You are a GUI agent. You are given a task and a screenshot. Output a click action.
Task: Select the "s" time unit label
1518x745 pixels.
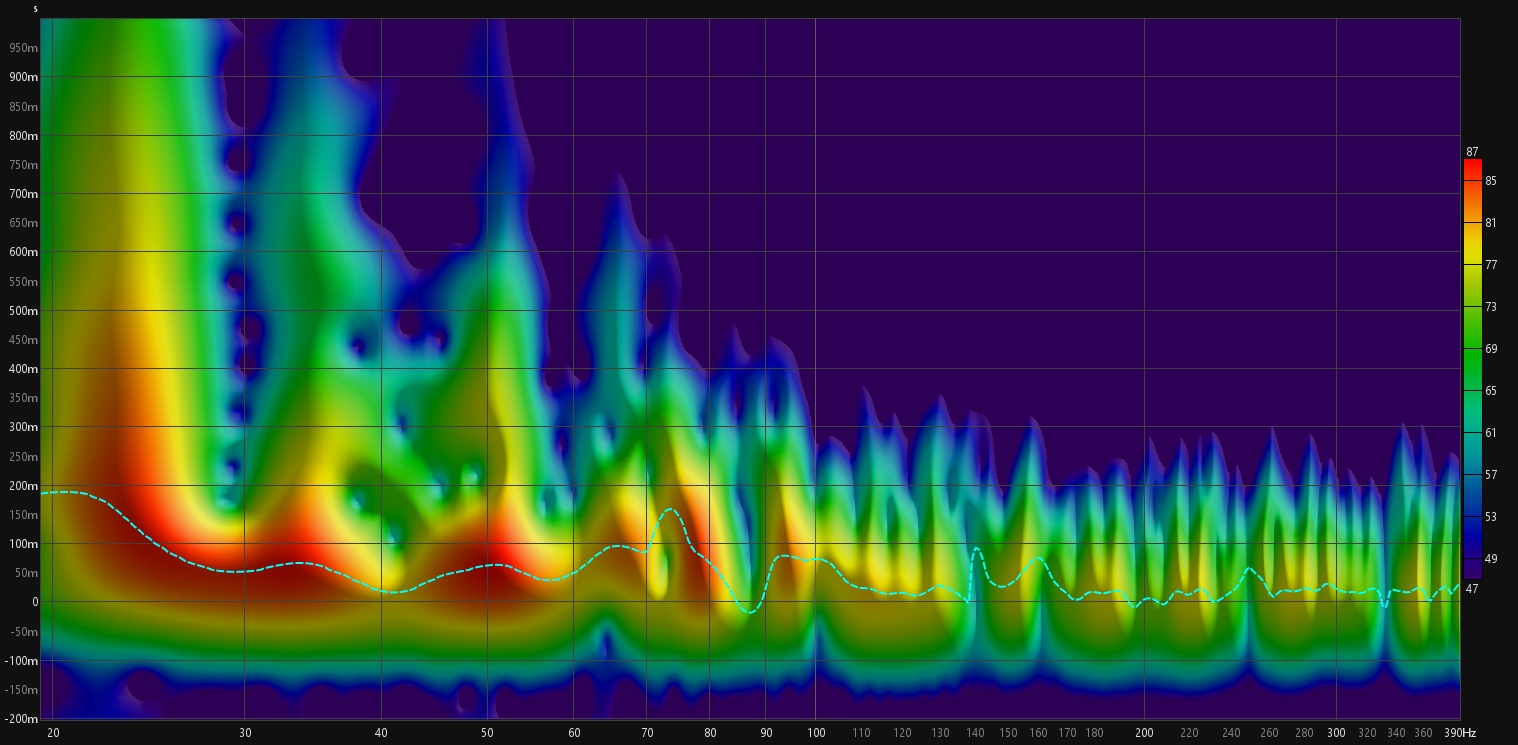pos(35,9)
